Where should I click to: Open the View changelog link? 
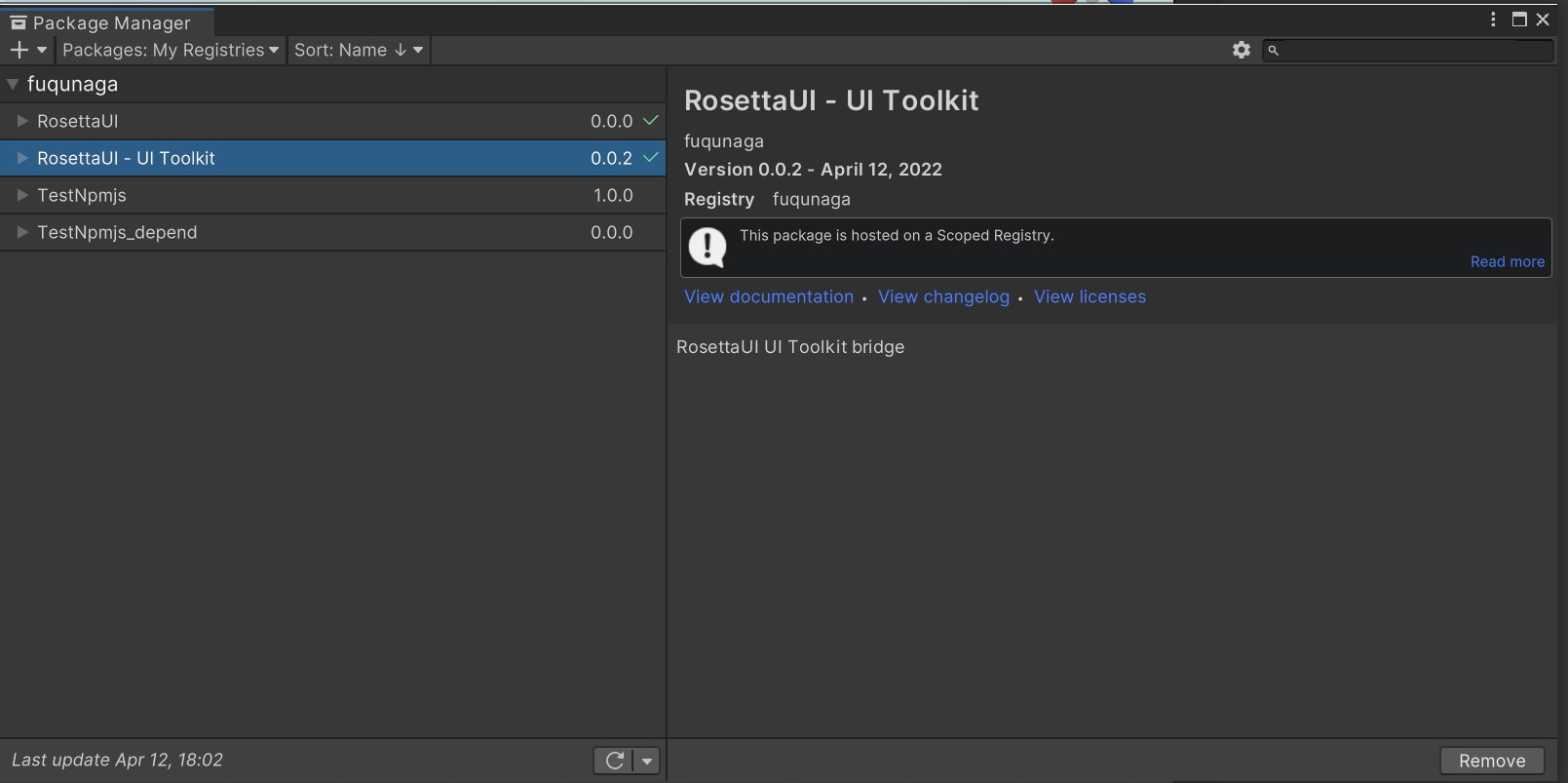[943, 296]
